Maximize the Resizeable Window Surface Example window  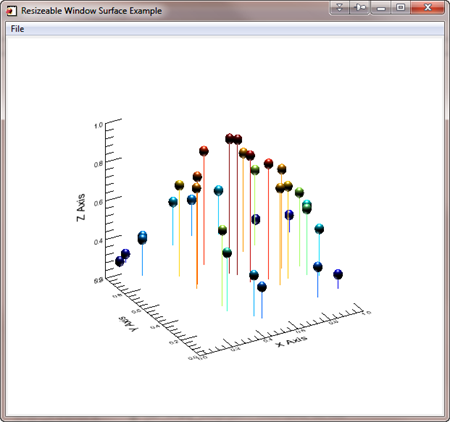click(401, 7)
